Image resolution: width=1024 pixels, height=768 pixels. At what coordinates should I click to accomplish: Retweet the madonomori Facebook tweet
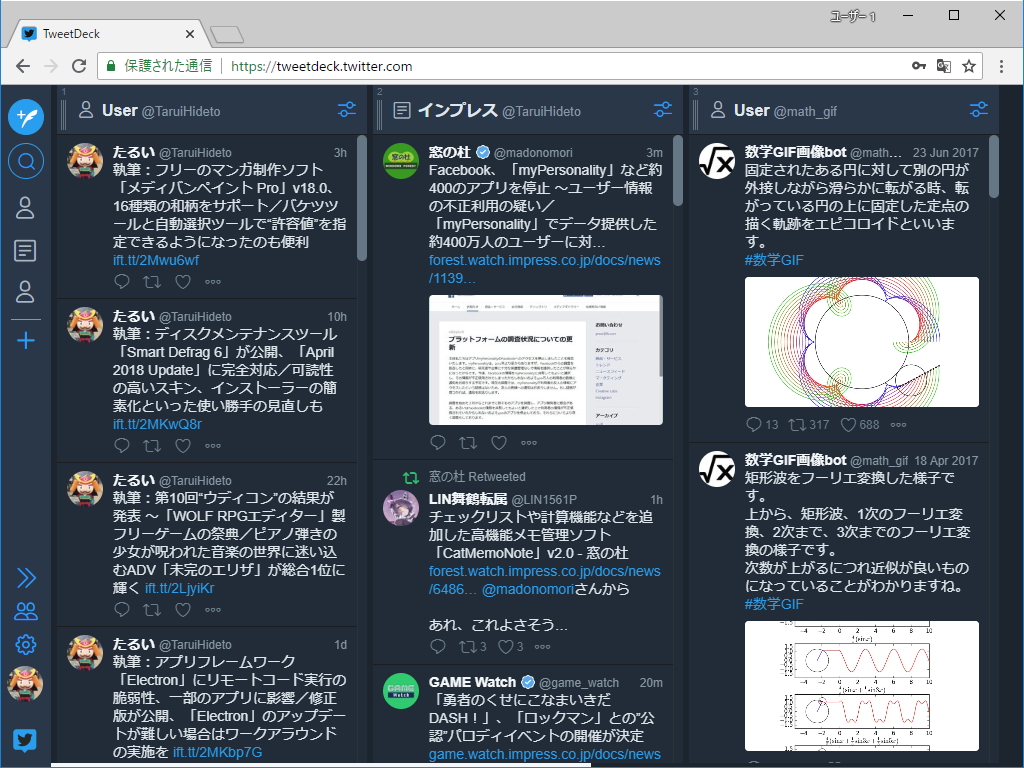pyautogui.click(x=469, y=442)
